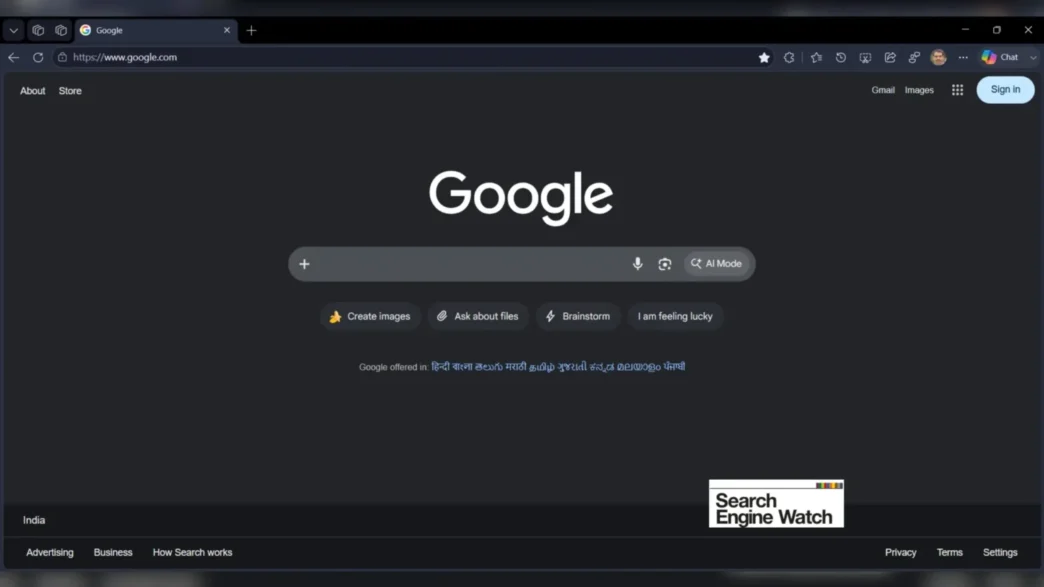The image size is (1044, 587).
Task: Toggle the favorite star for this page
Action: tap(764, 58)
